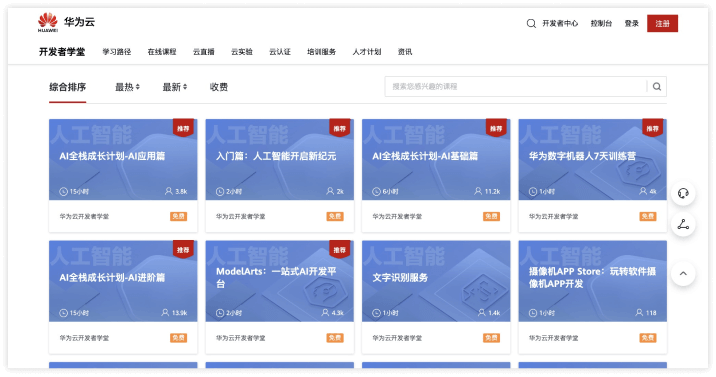Click 华为云开发者学堂 text under AI全栈成长计划-AI基础篇 card
Image resolution: width=716 pixels, height=377 pixels.
click(397, 217)
